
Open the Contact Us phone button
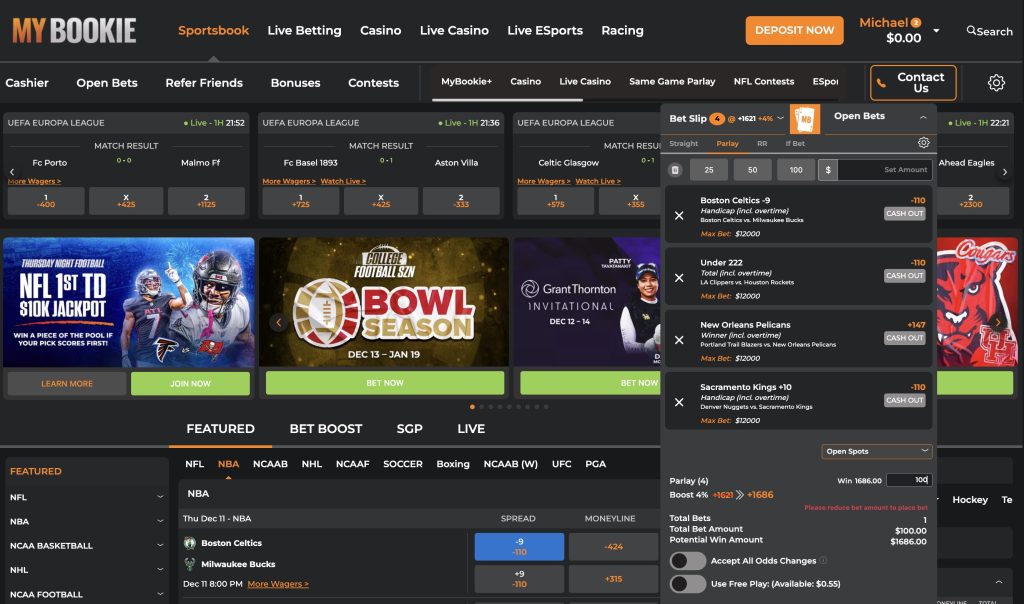912,82
